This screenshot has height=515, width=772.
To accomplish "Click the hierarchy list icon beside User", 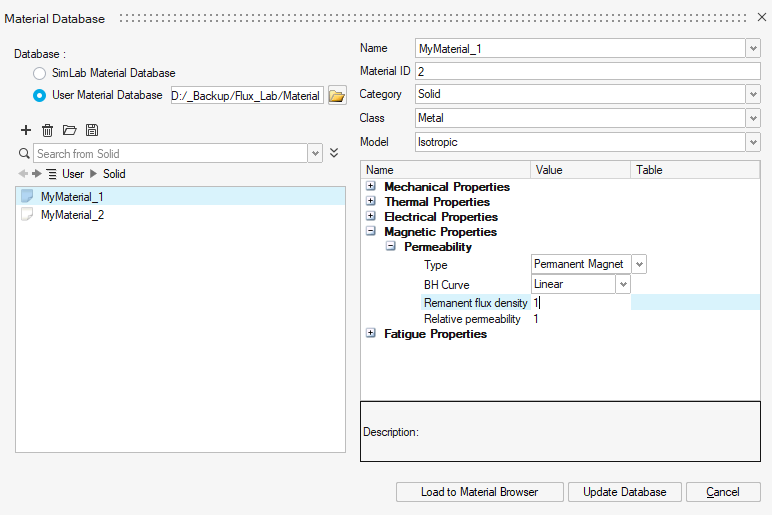I will coord(51,174).
